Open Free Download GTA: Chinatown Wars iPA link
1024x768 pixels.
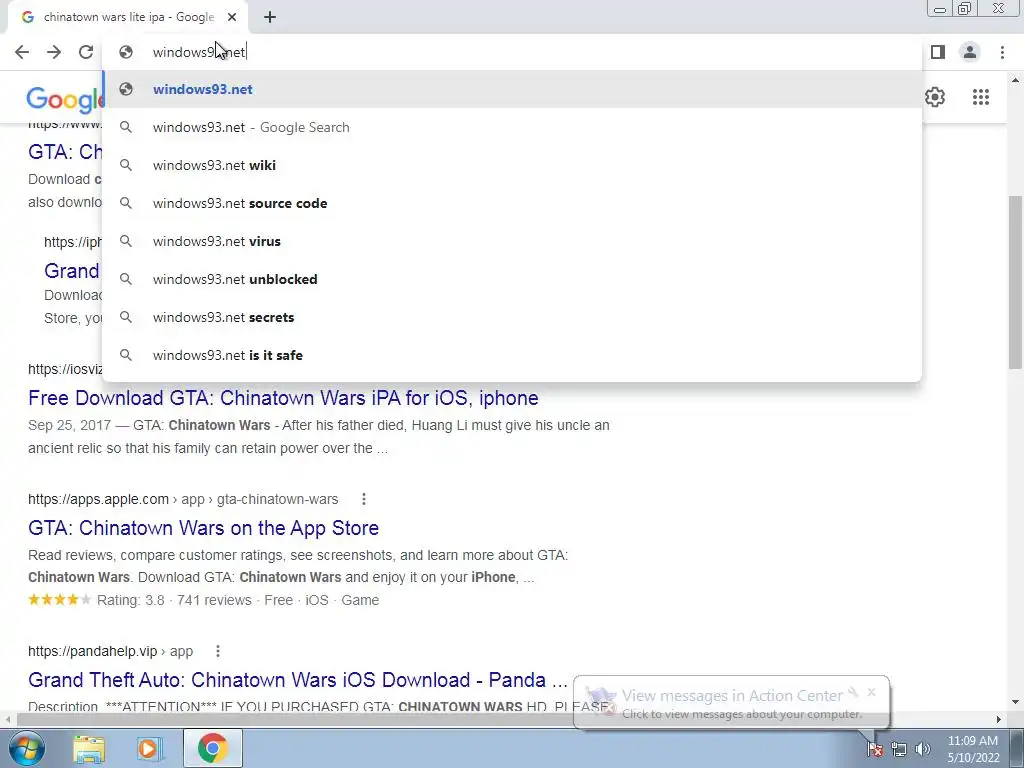click(283, 398)
